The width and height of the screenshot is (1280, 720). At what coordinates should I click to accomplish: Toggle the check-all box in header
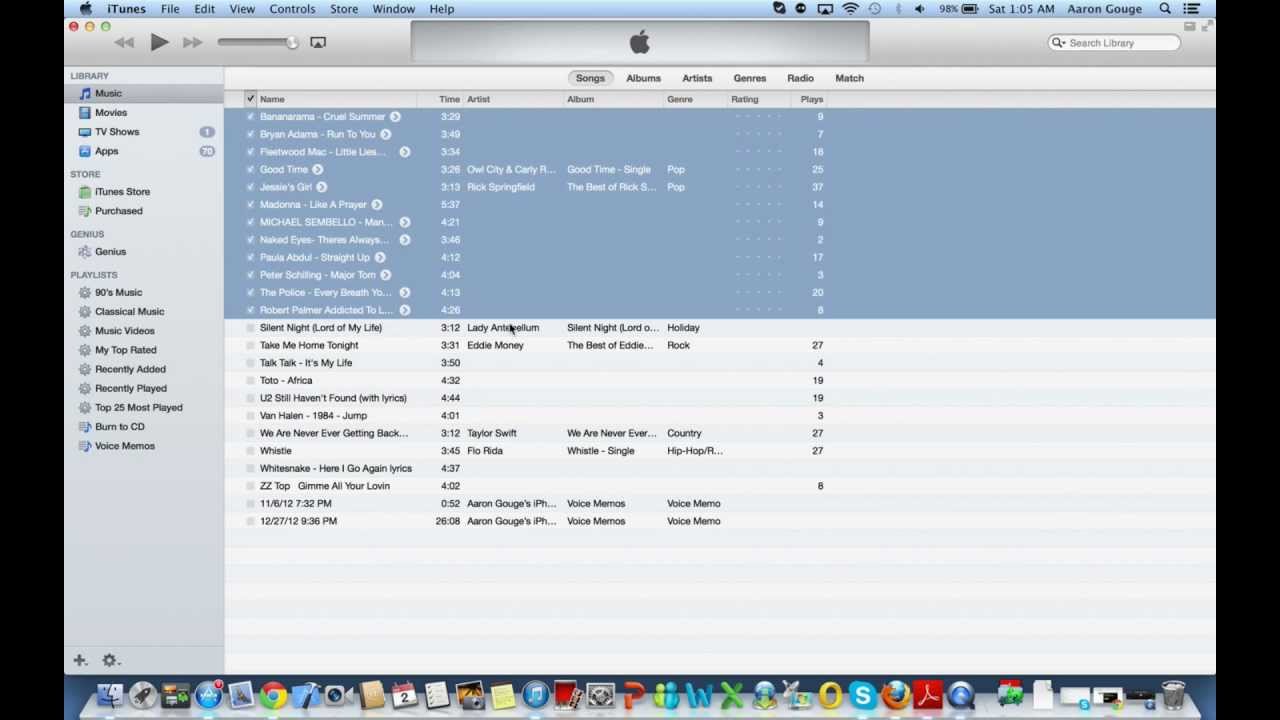[250, 99]
